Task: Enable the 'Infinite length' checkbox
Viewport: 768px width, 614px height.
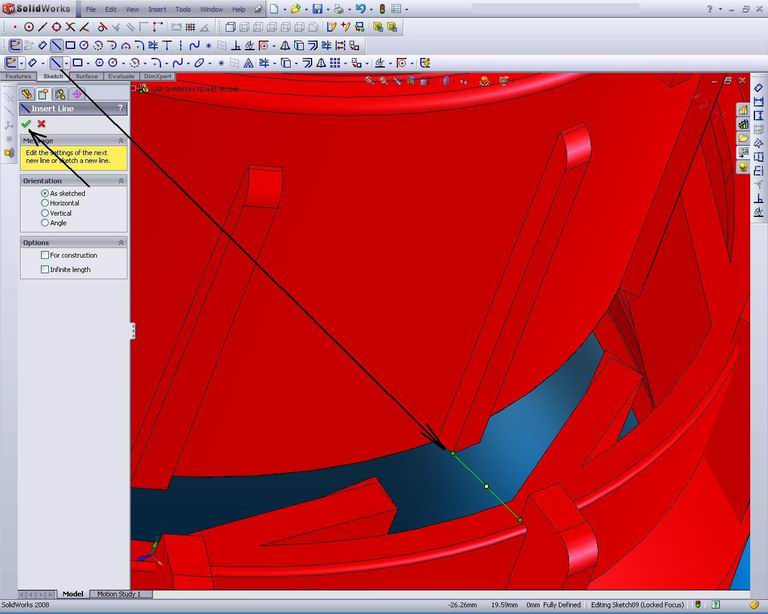Action: click(45, 269)
